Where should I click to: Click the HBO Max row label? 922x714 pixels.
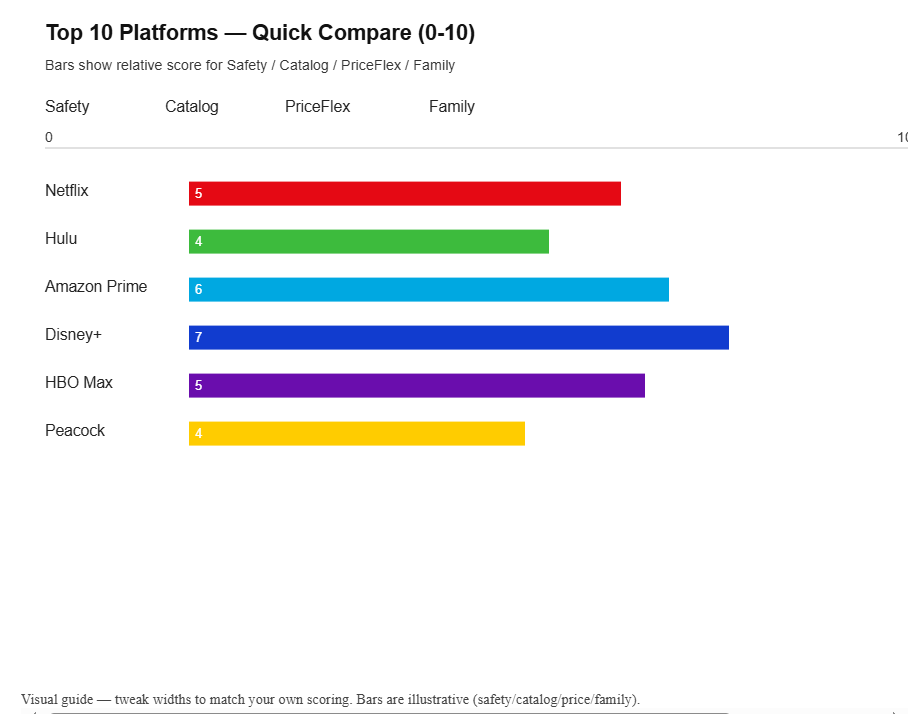[79, 383]
